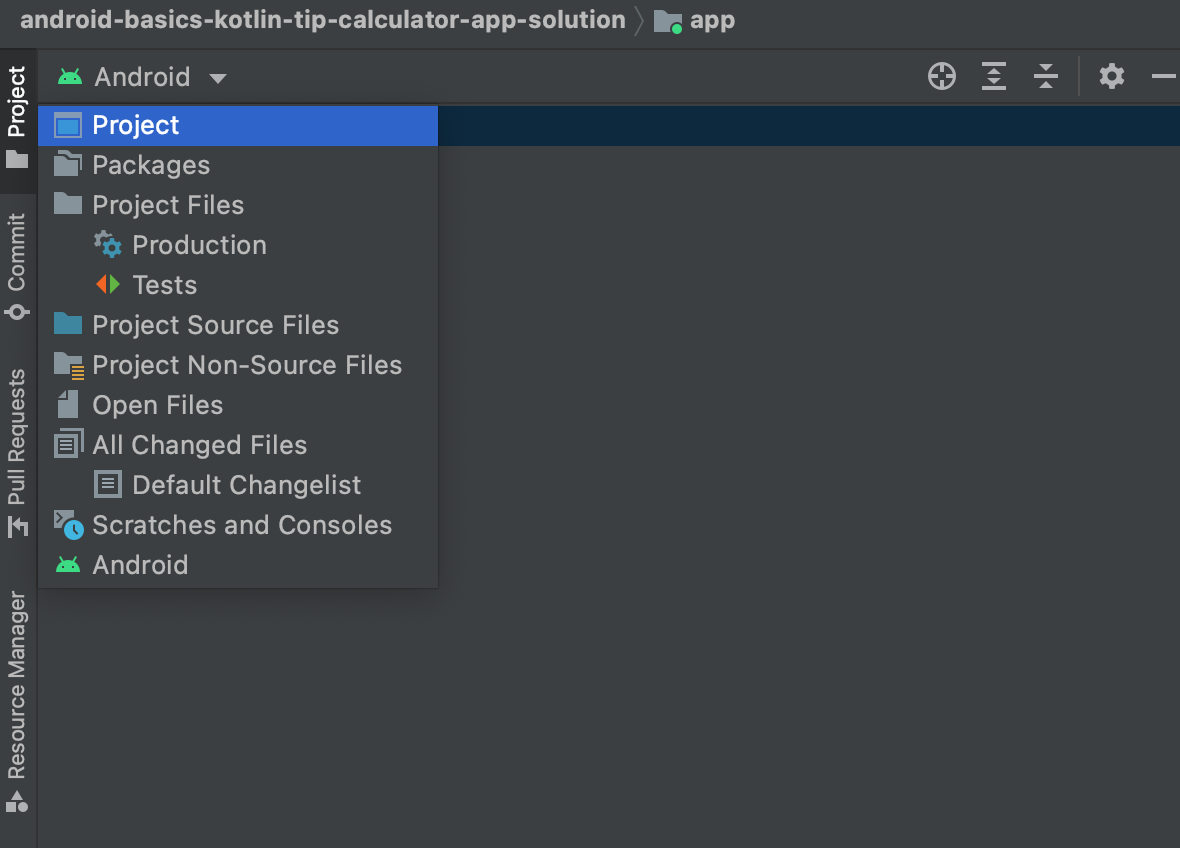Click the Packages folder icon
The image size is (1180, 848).
click(68, 163)
